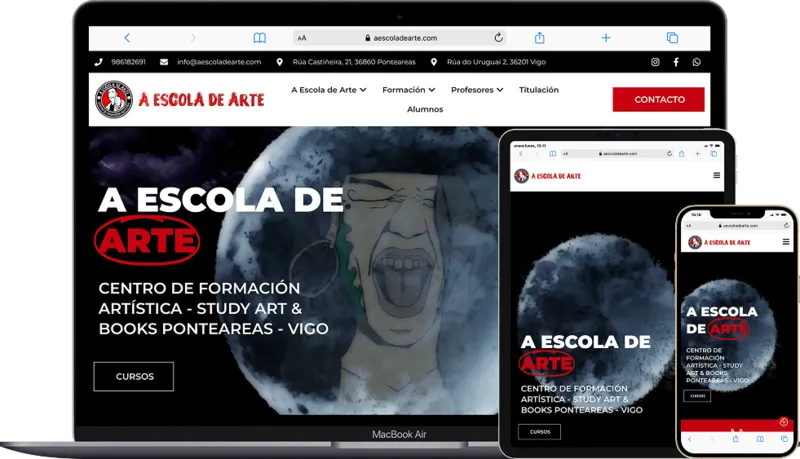
Task: Click the envelope icon beside the email
Action: click(x=164, y=62)
